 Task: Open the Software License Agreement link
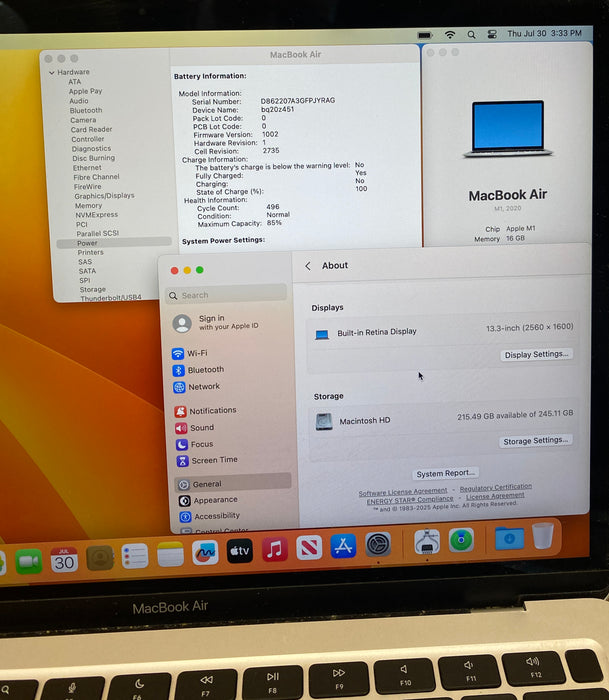coord(403,492)
